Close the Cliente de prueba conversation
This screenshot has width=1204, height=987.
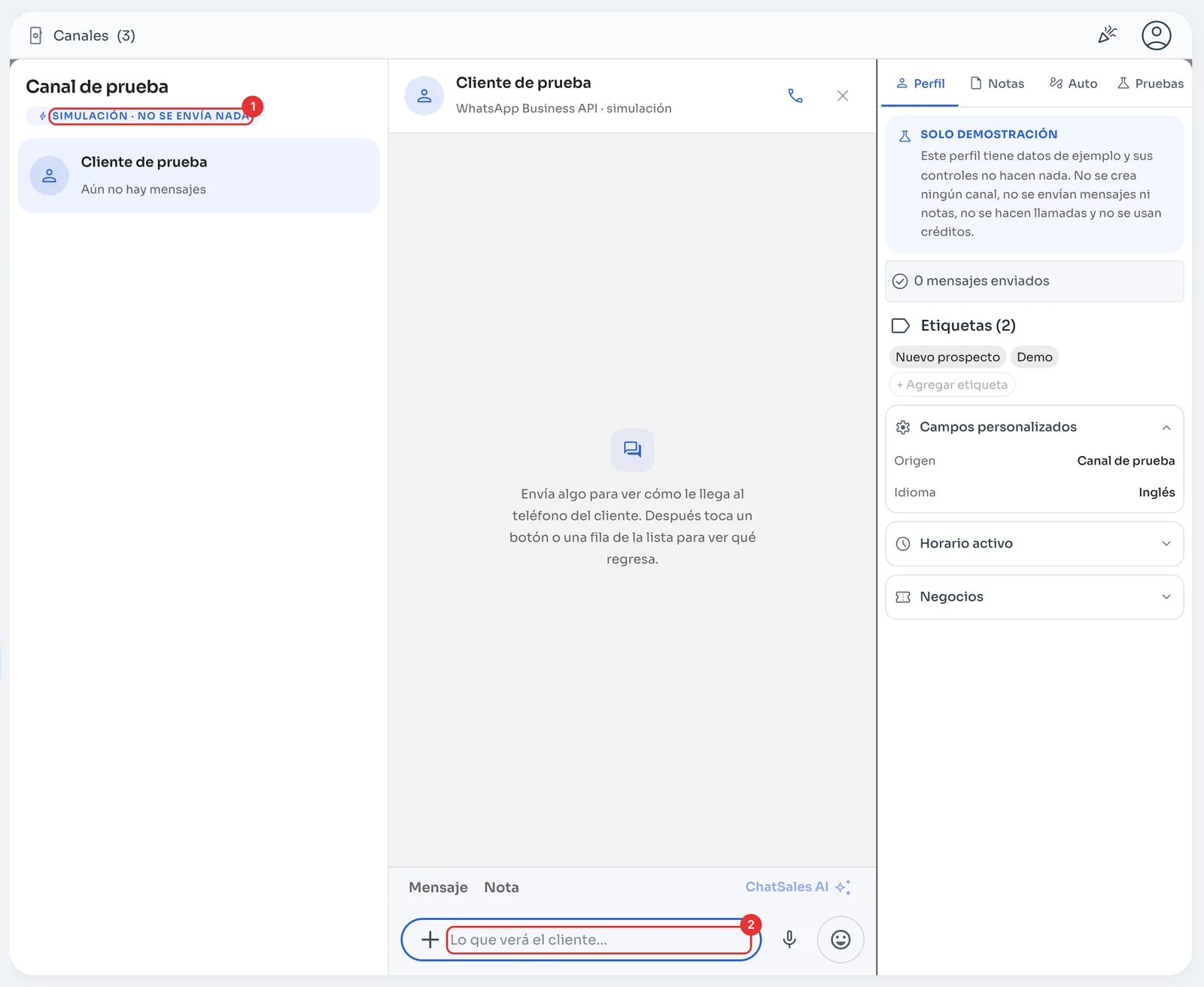(843, 96)
